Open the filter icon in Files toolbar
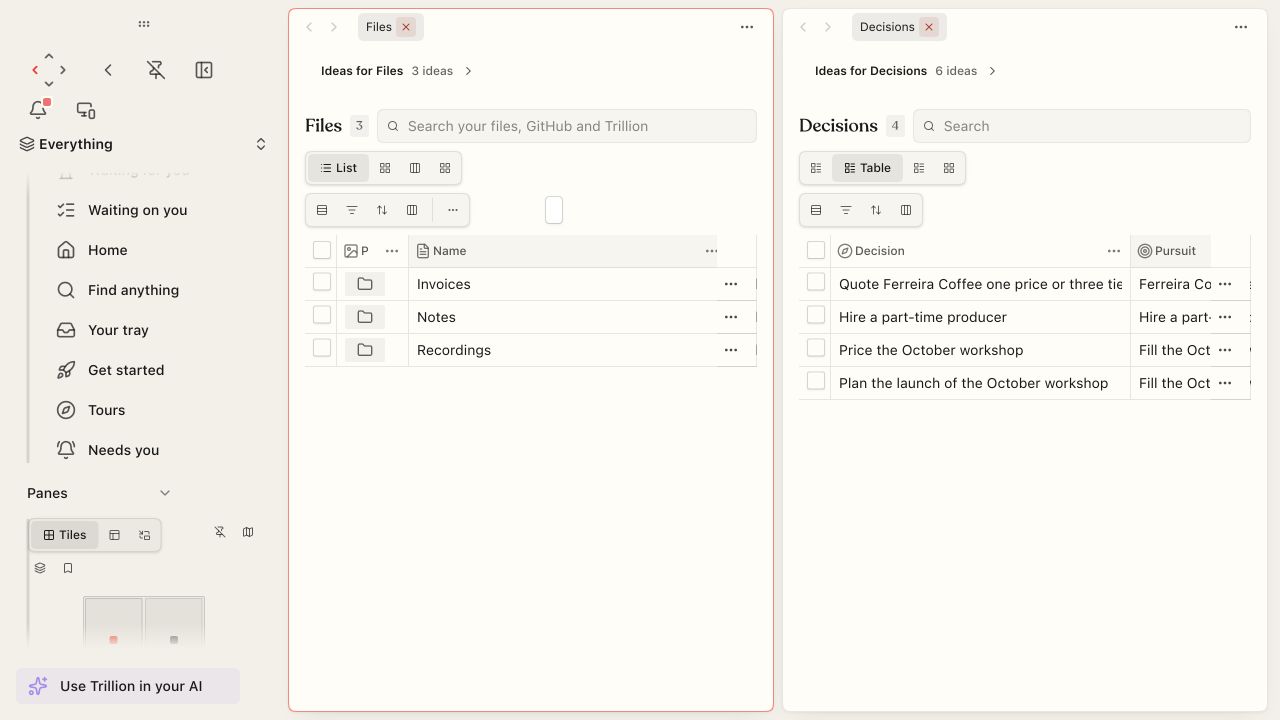Screen dimensions: 1280x720 pyautogui.click(x=352, y=210)
